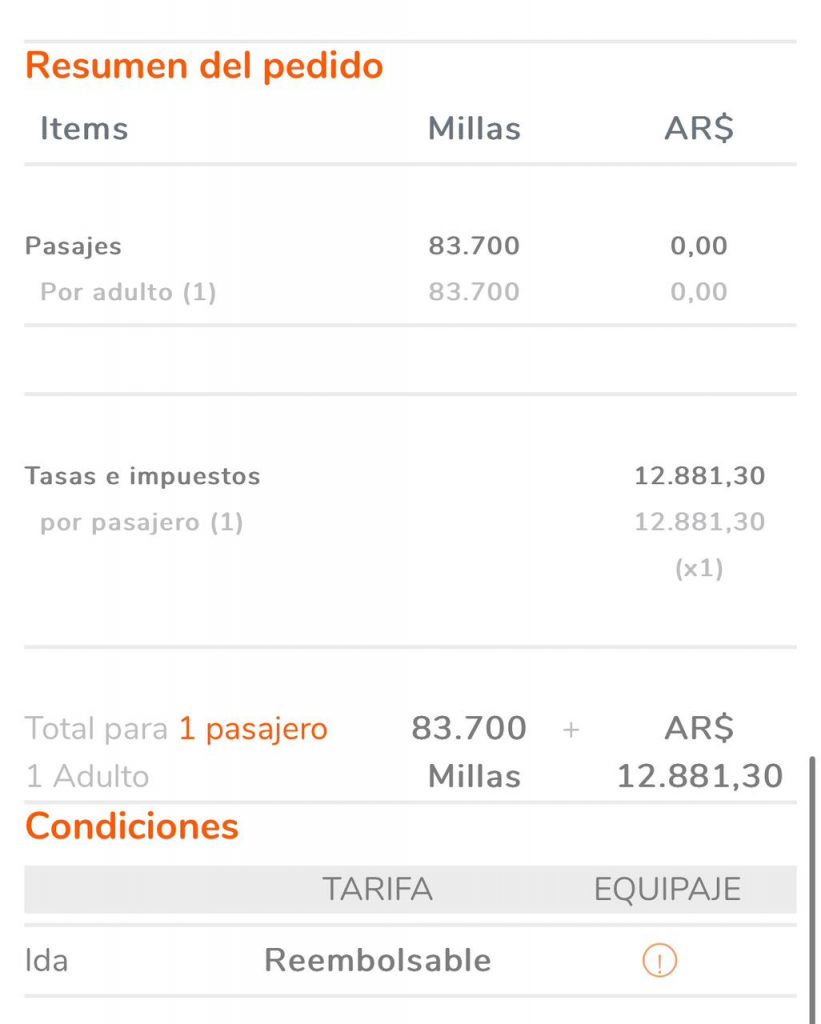Click the 'EQUIPAJE' column header
This screenshot has height=1024, width=821.
click(x=668, y=889)
